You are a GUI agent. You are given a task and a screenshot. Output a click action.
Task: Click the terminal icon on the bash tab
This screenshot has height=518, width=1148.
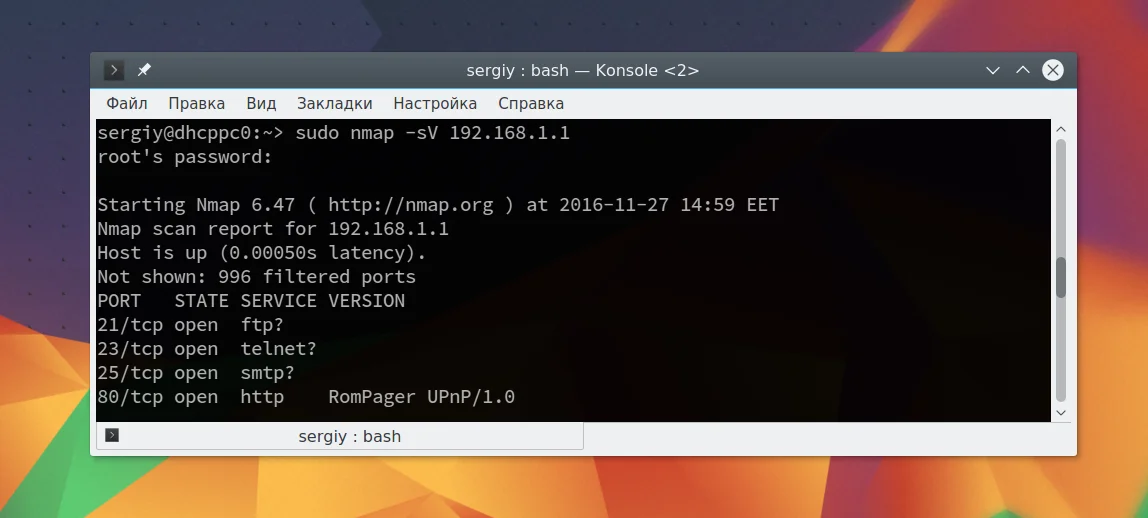click(x=112, y=435)
